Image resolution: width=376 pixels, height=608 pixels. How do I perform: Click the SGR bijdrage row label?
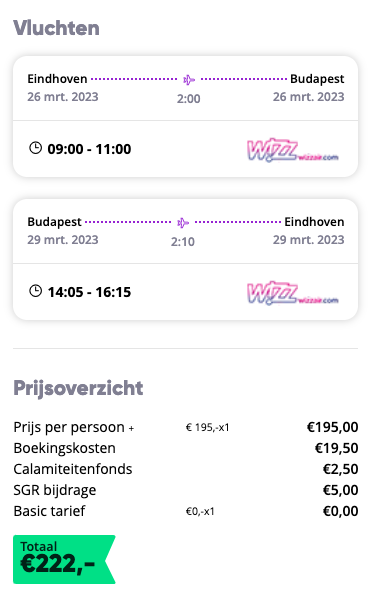tap(55, 491)
